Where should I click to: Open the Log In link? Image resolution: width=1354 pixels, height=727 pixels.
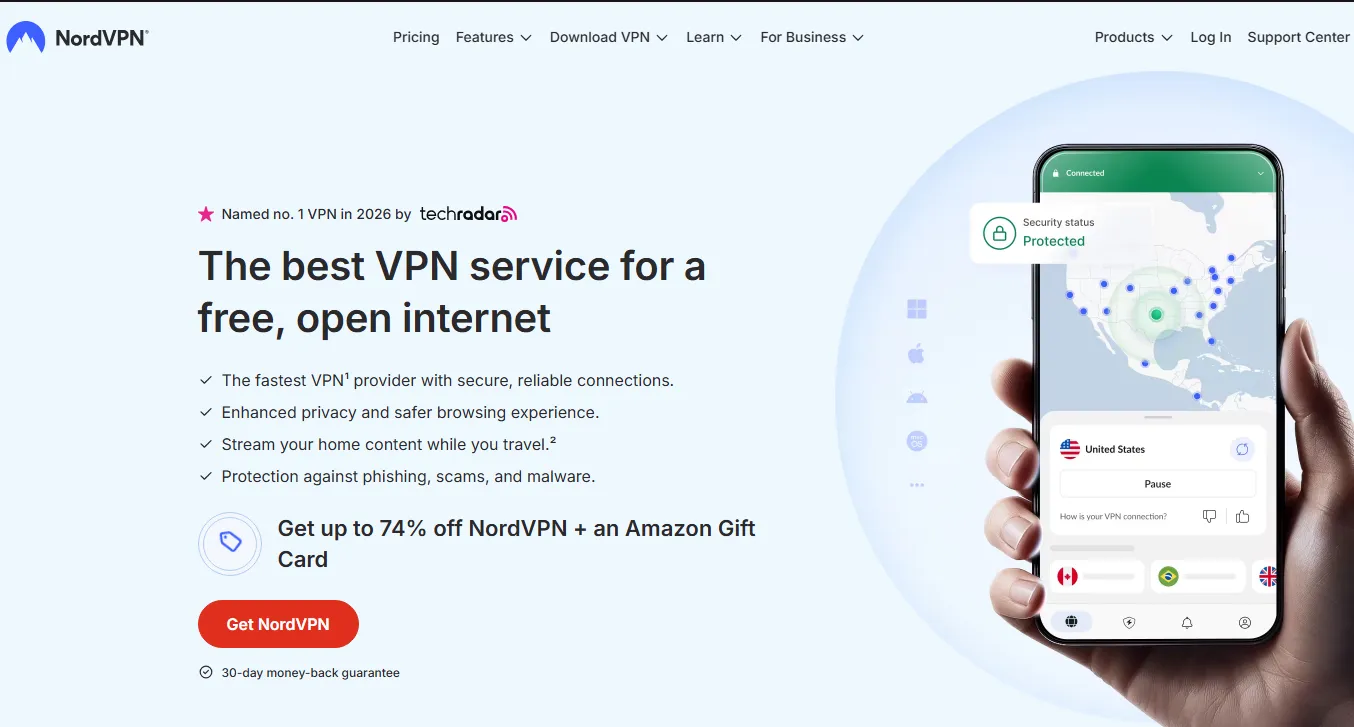pyautogui.click(x=1211, y=37)
